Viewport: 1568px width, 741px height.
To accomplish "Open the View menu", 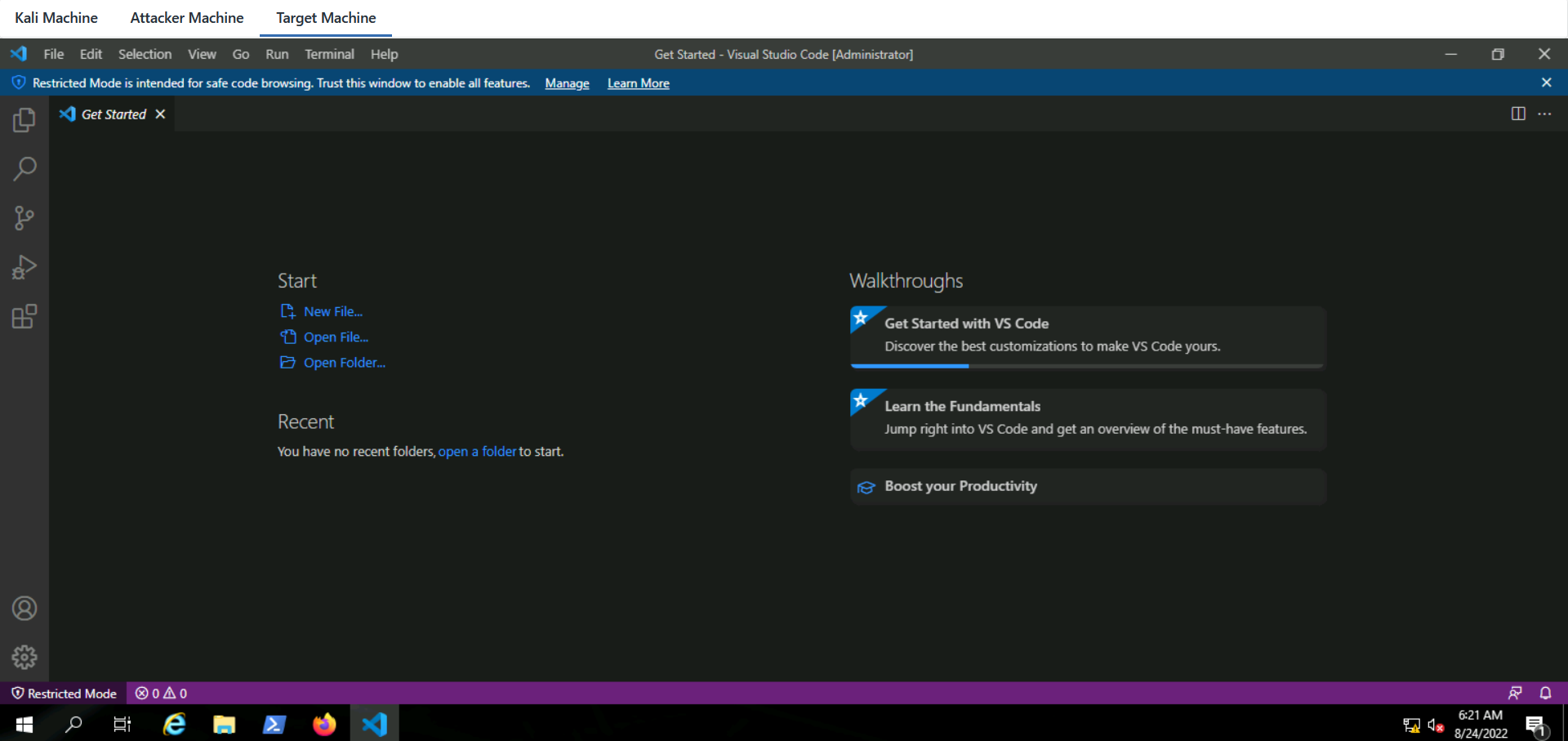I will point(202,54).
